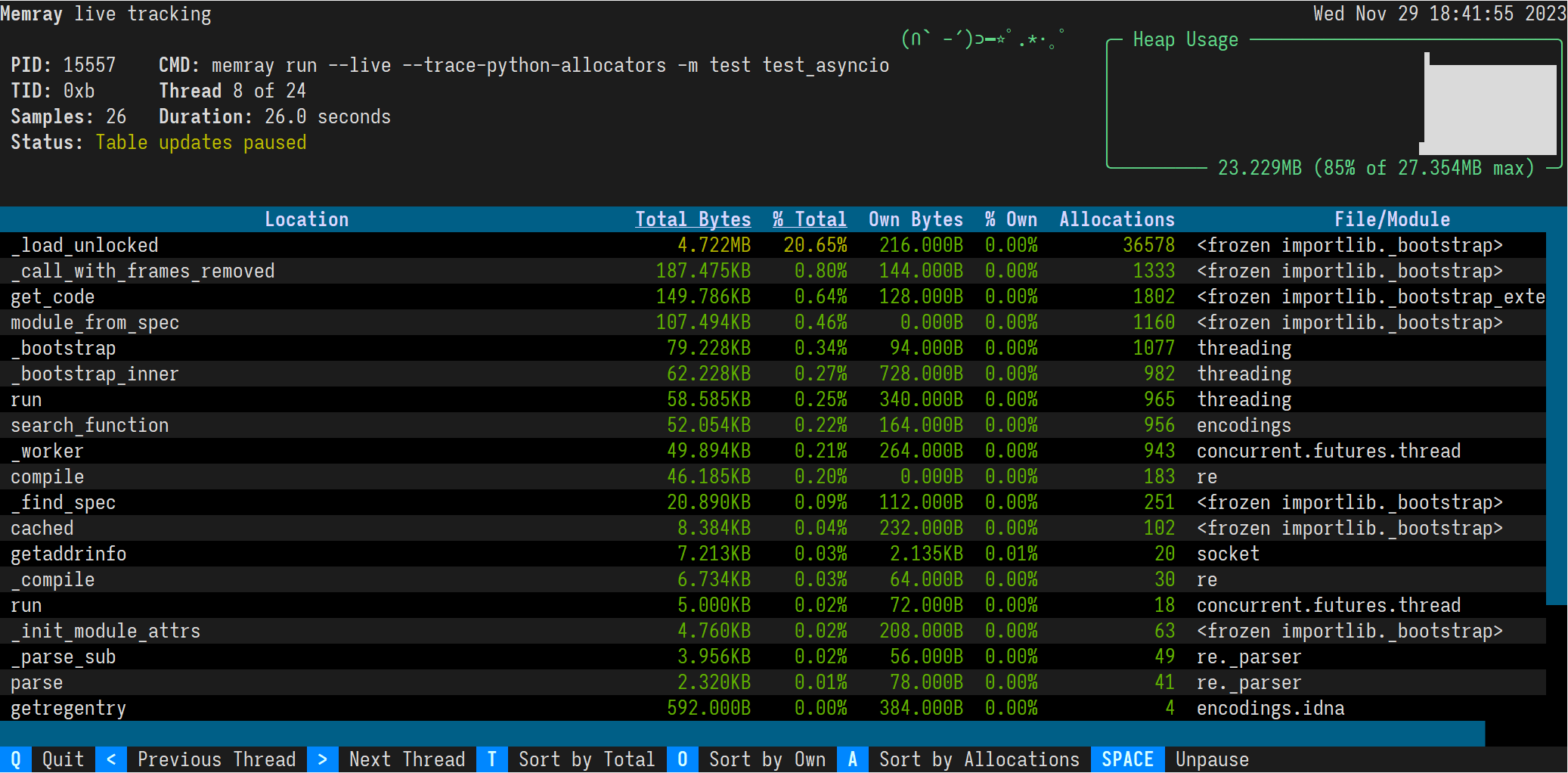Click the % Total column header
The height and width of the screenshot is (773, 1568).
(809, 219)
